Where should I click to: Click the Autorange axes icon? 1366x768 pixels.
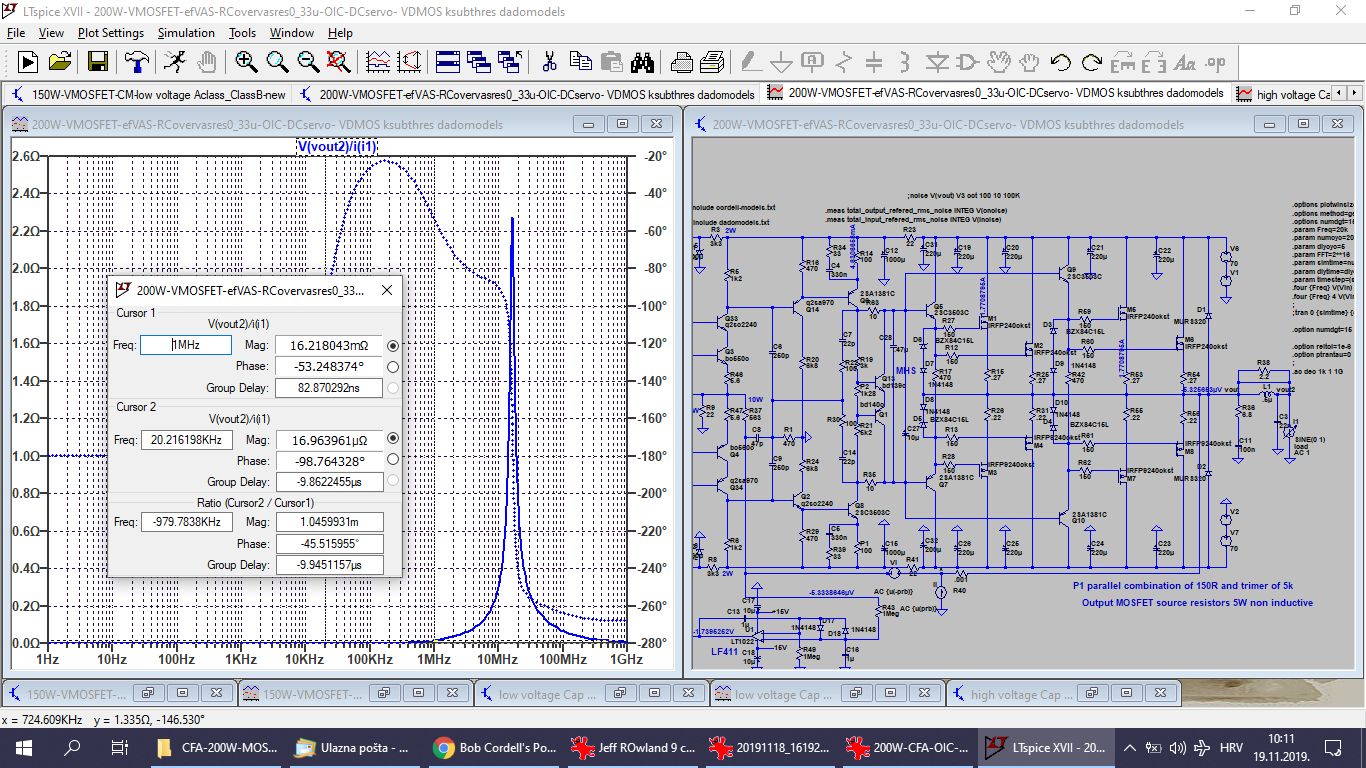tap(409, 62)
